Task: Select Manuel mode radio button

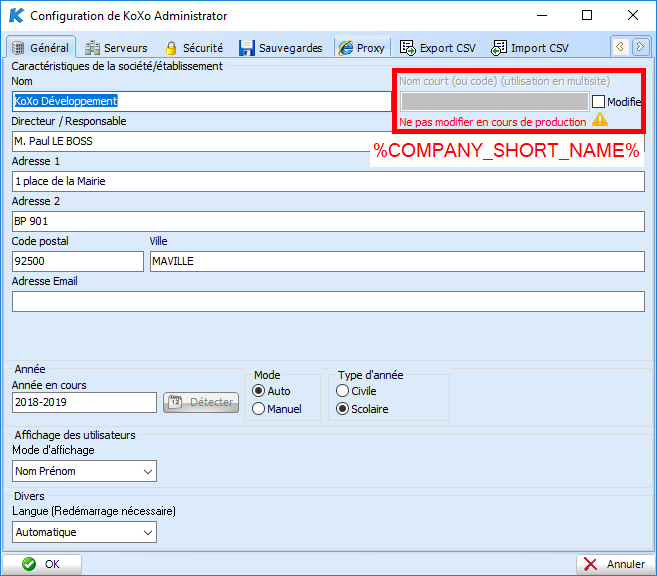Action: [259, 408]
